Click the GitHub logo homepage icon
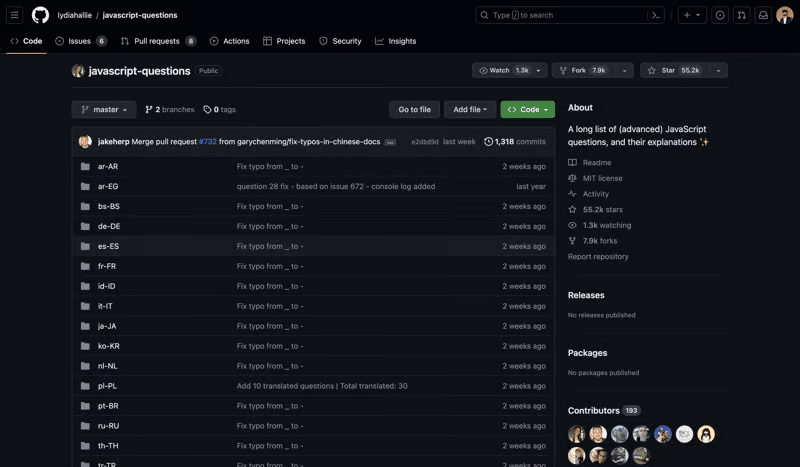The image size is (800, 467). tap(40, 15)
